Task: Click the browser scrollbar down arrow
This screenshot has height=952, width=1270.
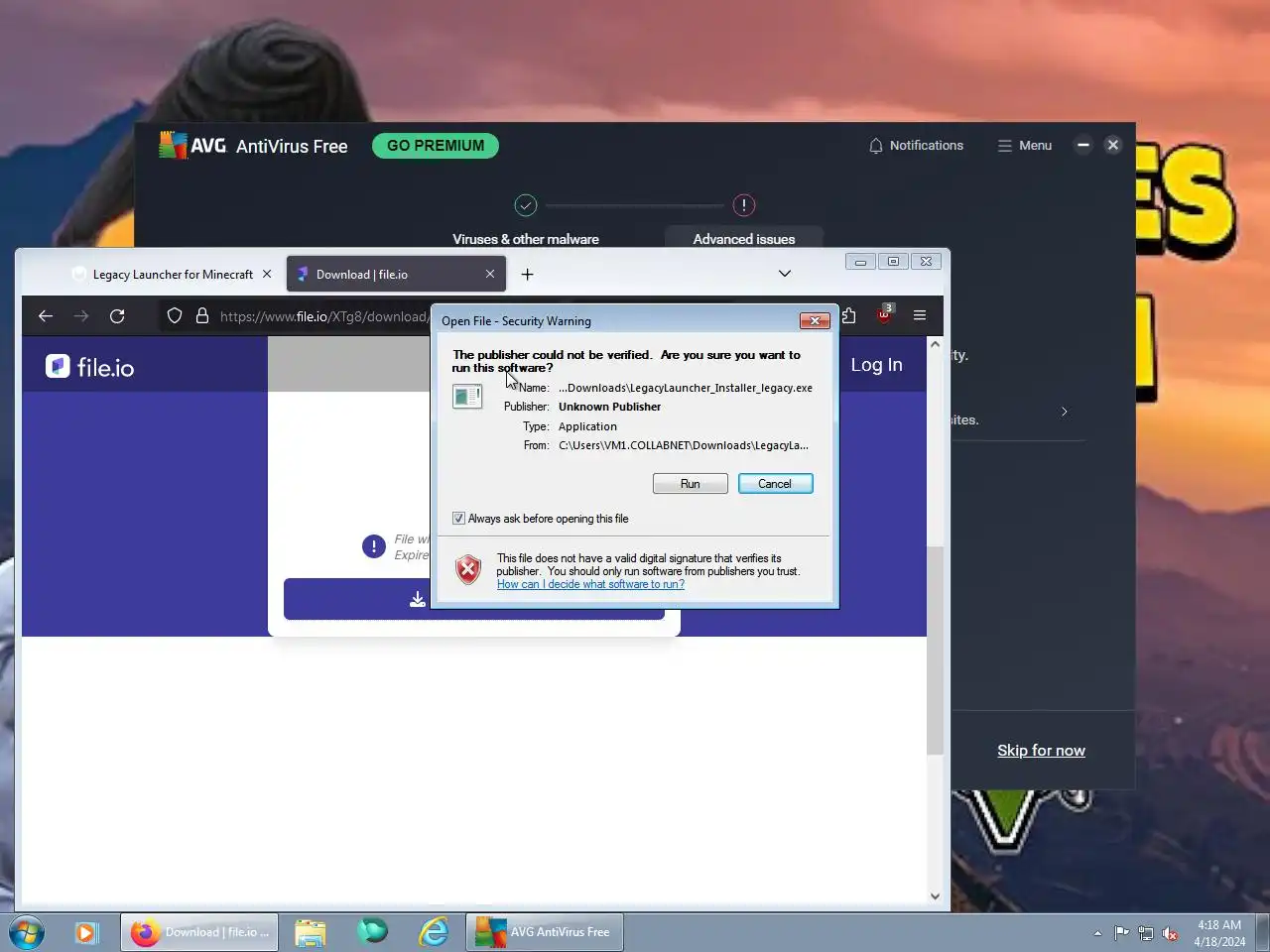Action: click(935, 895)
